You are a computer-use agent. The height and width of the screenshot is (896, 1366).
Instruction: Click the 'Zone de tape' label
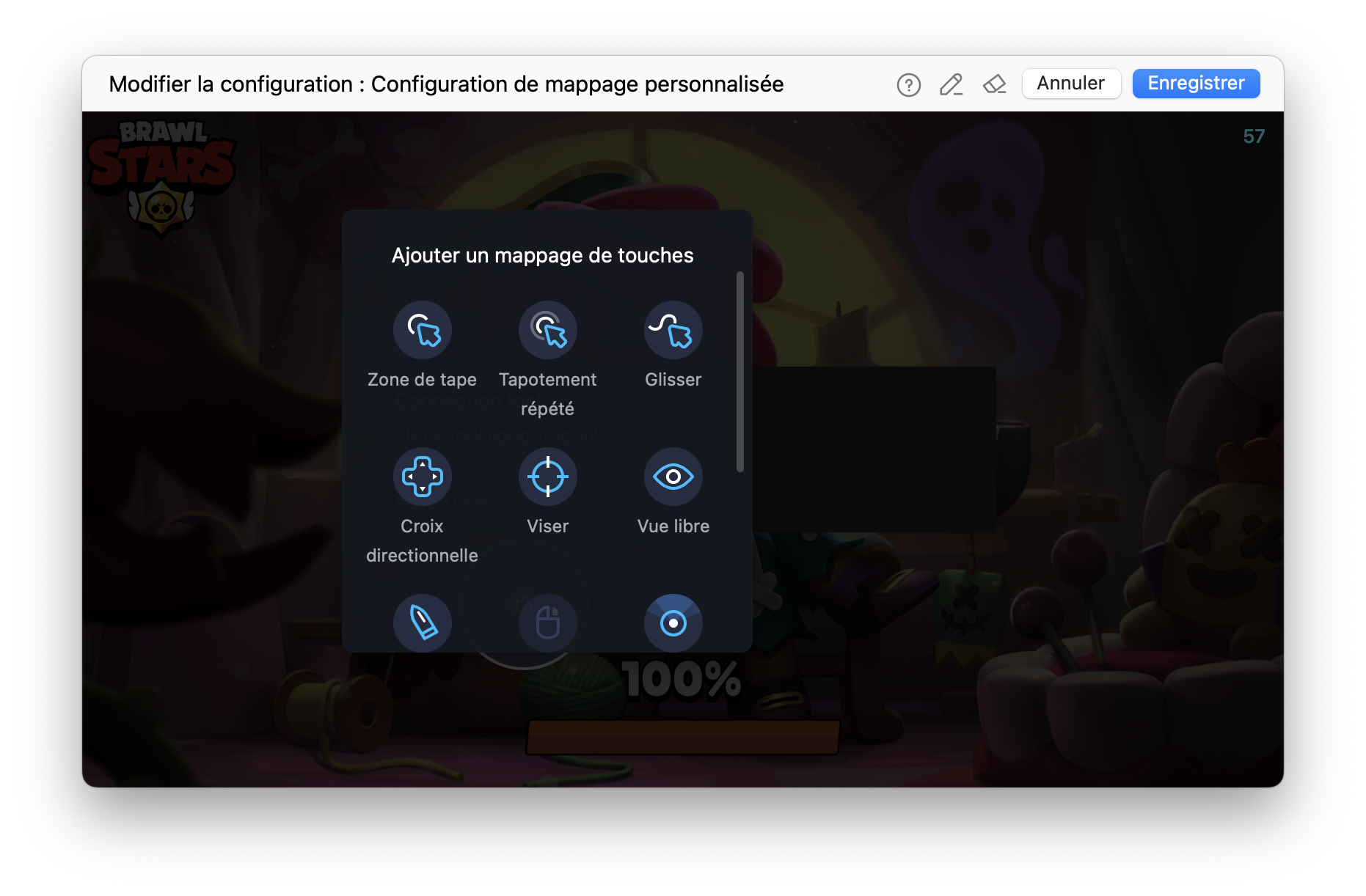point(422,380)
